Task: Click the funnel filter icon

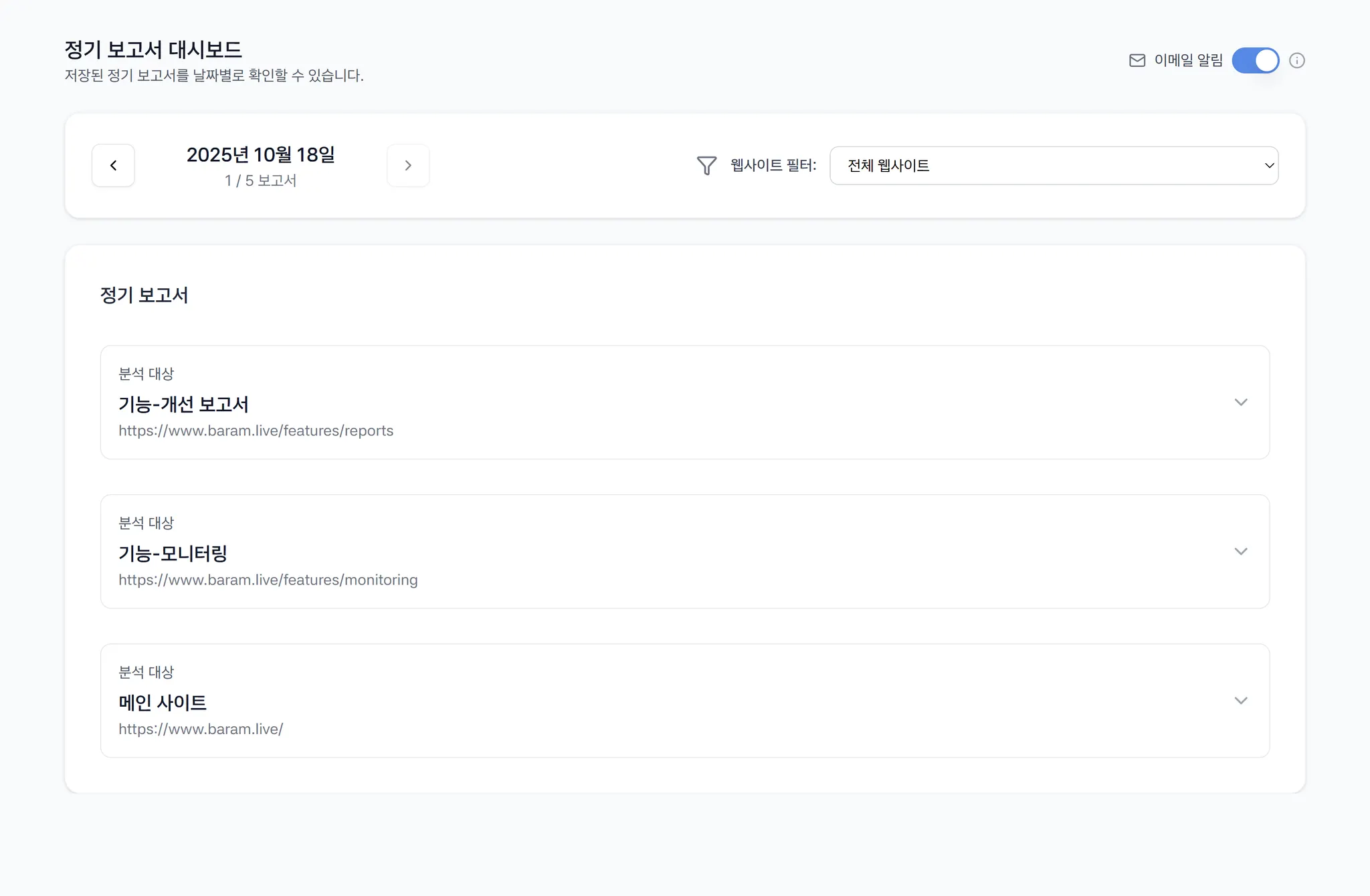Action: click(x=706, y=165)
